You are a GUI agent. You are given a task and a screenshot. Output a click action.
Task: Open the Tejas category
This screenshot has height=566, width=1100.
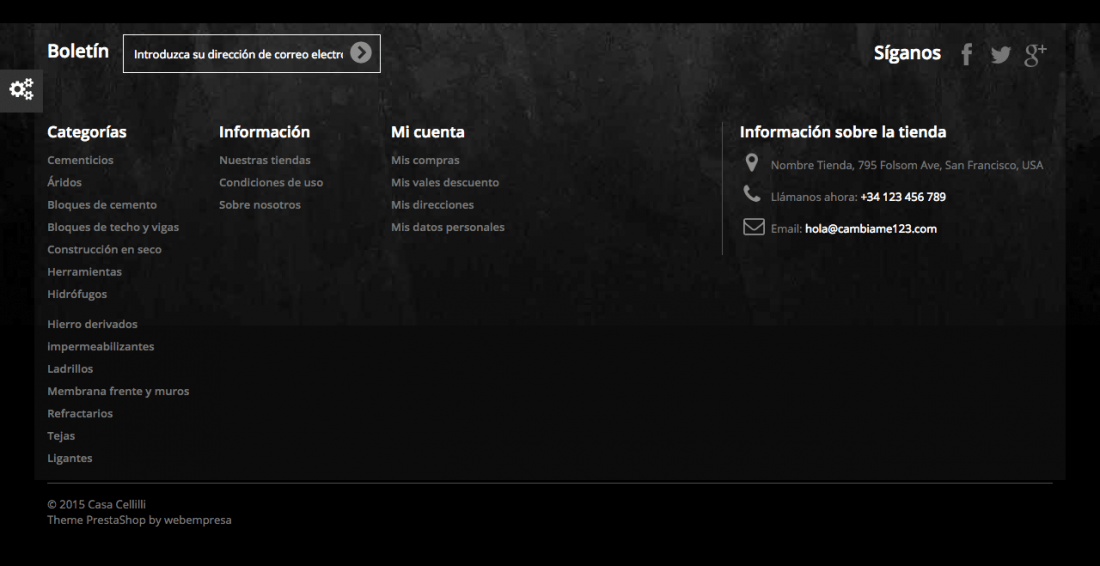pos(61,436)
